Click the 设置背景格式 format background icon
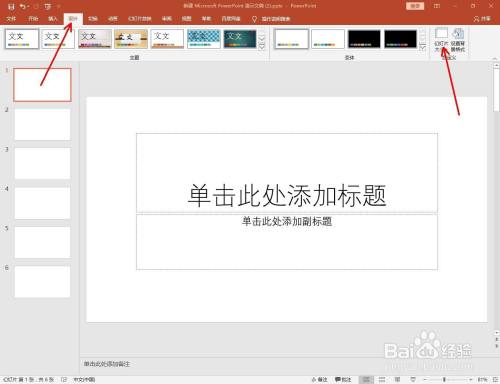 (x=458, y=40)
